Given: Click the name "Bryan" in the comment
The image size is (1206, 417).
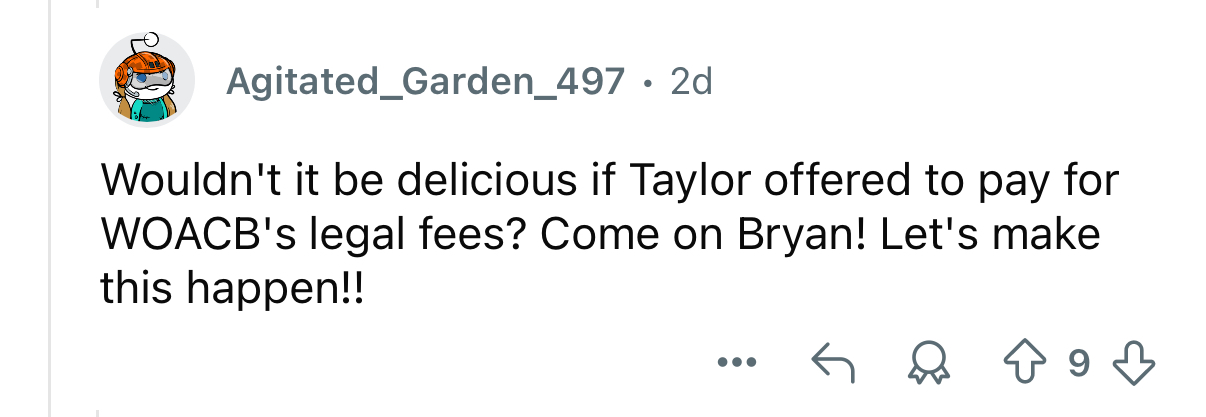Looking at the screenshot, I should point(786,234).
